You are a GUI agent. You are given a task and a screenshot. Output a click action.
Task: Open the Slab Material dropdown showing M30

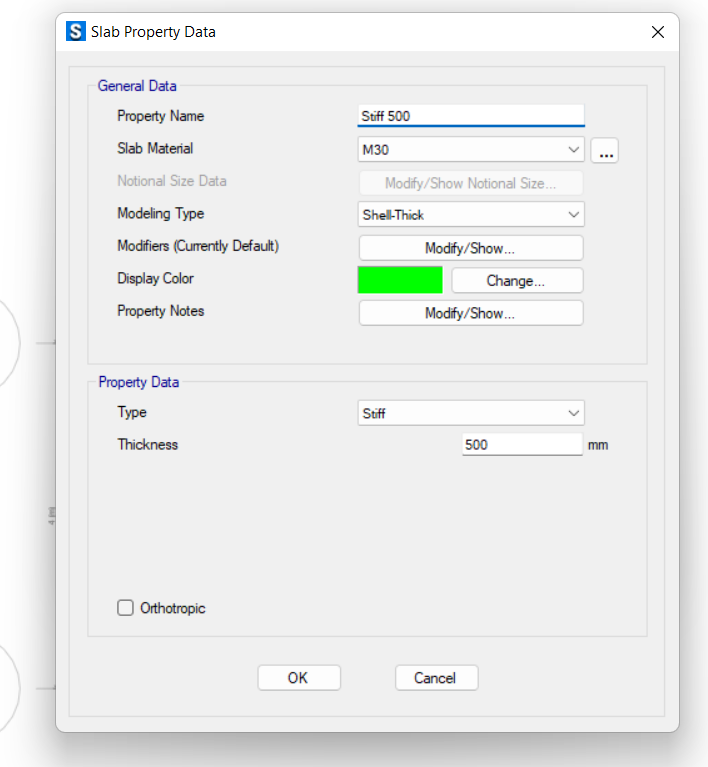(471, 150)
